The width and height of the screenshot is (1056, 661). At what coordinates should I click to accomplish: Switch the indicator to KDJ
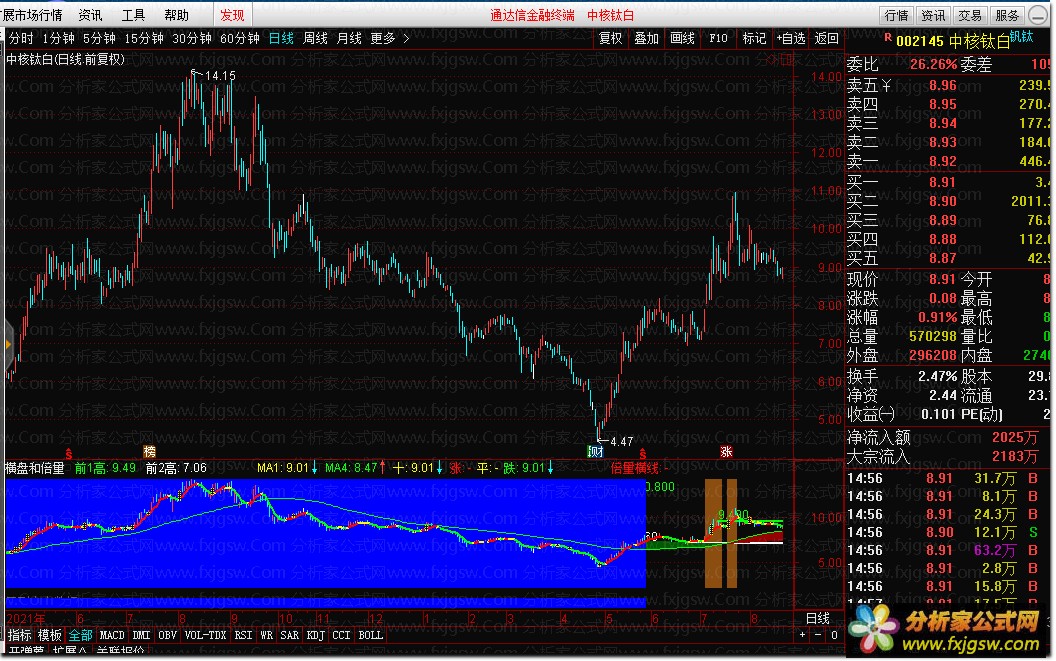point(315,635)
